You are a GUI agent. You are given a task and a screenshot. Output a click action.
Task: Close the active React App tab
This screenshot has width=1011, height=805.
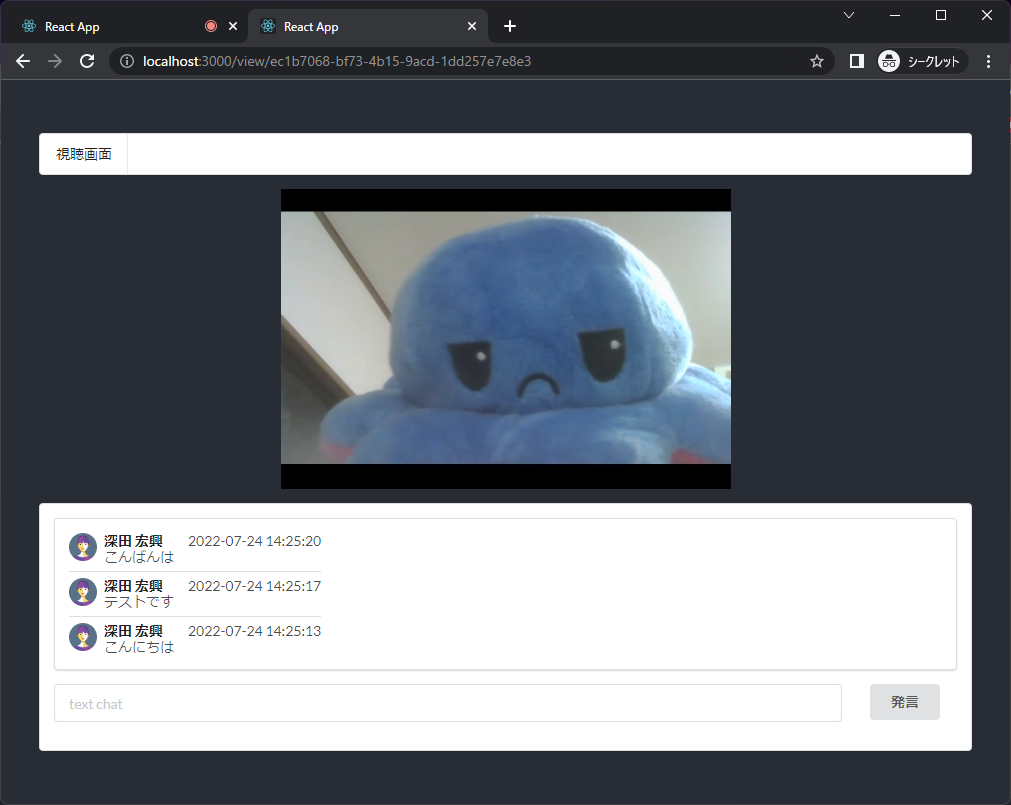(x=472, y=26)
